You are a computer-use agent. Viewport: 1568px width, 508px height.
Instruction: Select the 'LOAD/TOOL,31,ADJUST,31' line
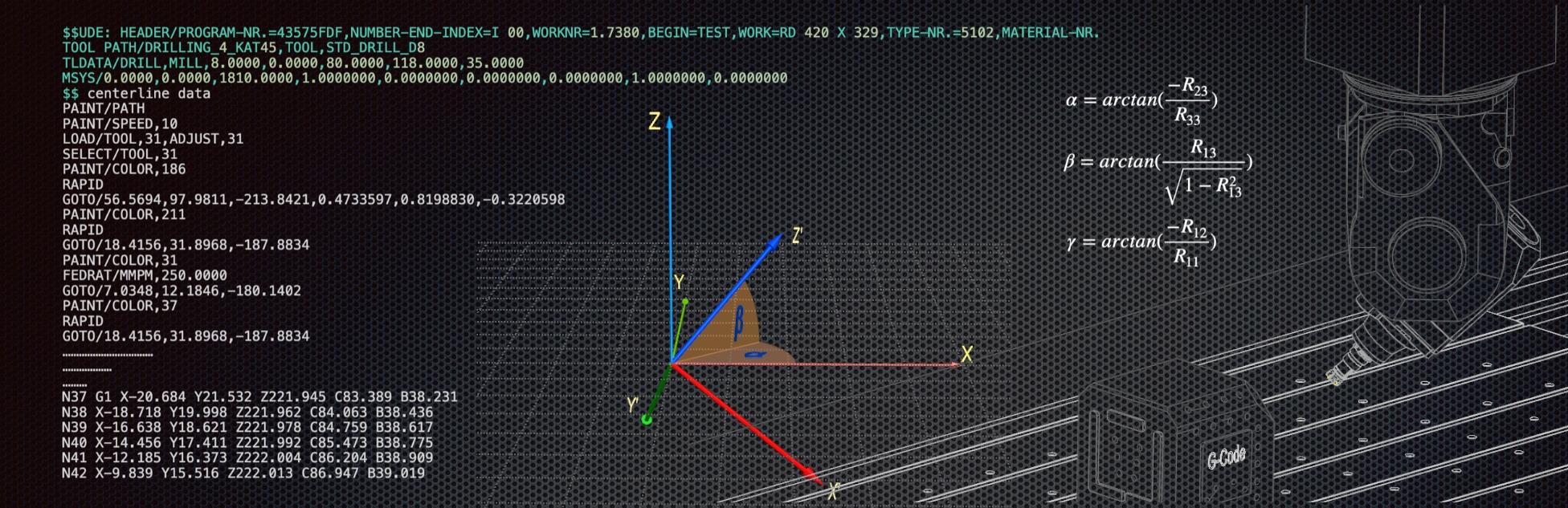pos(153,139)
